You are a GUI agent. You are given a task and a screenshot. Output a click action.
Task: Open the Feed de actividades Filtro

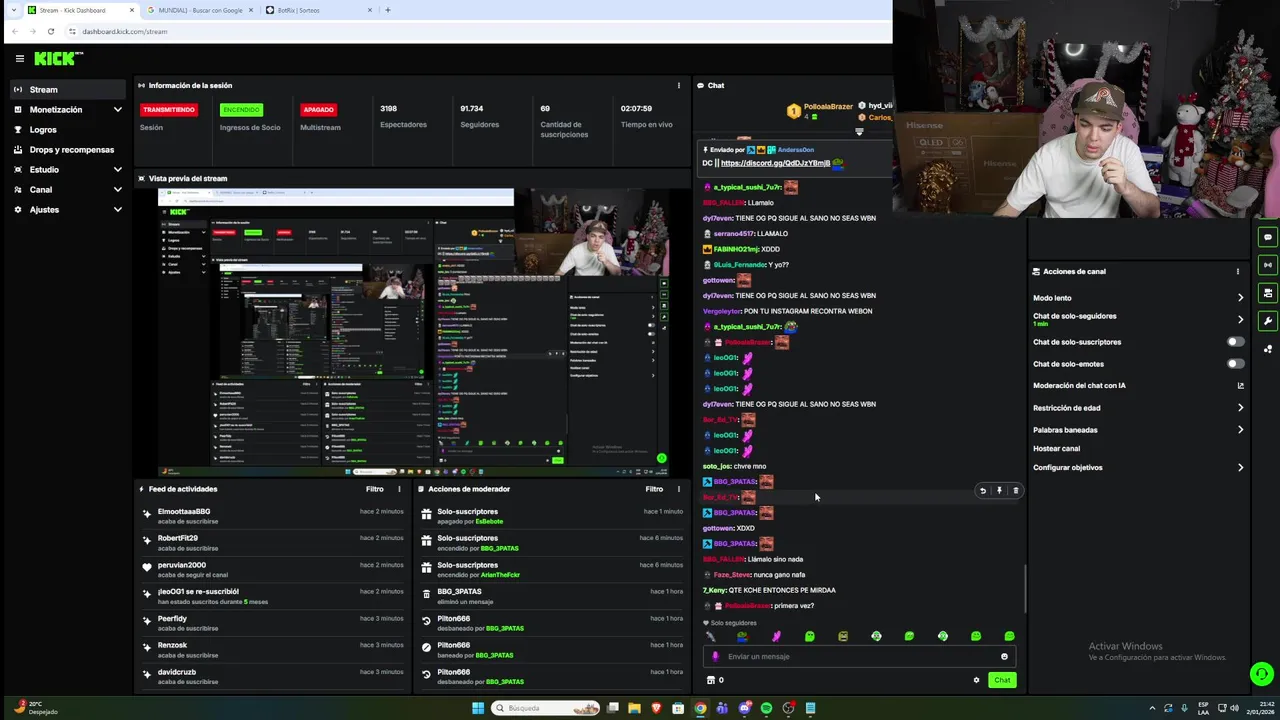point(375,489)
